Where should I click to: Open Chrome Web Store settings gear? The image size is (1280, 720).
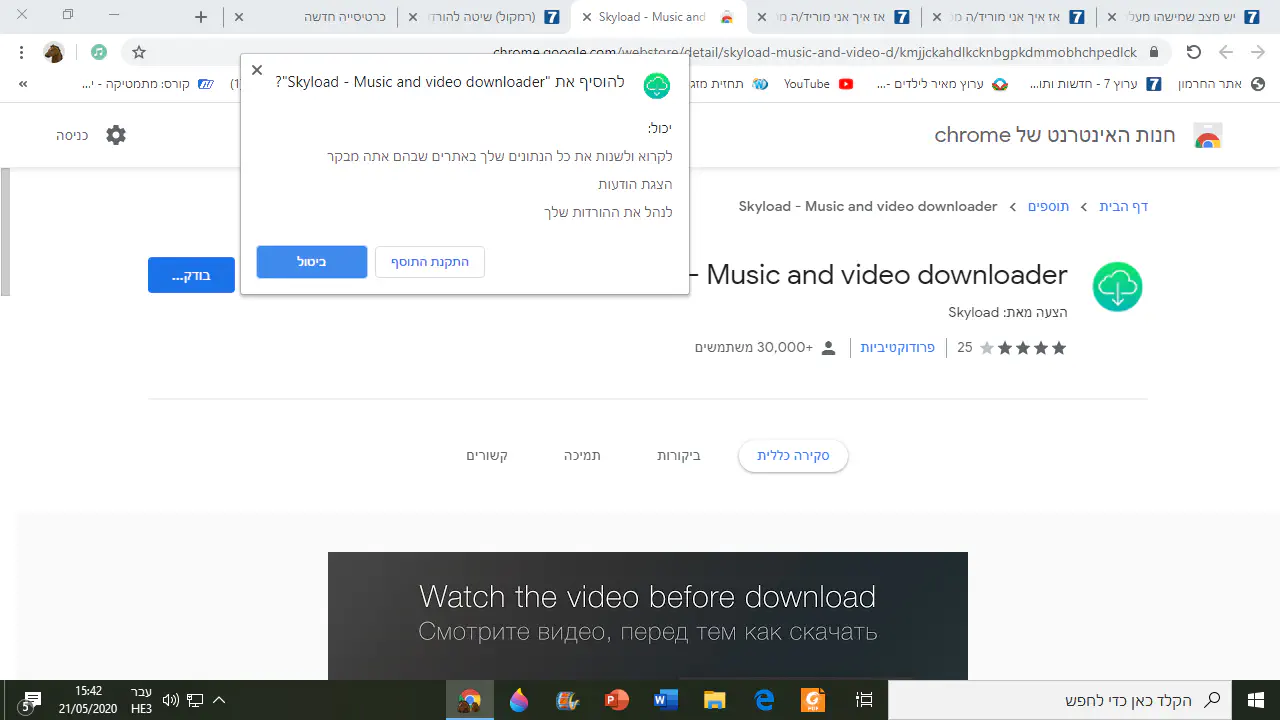116,135
